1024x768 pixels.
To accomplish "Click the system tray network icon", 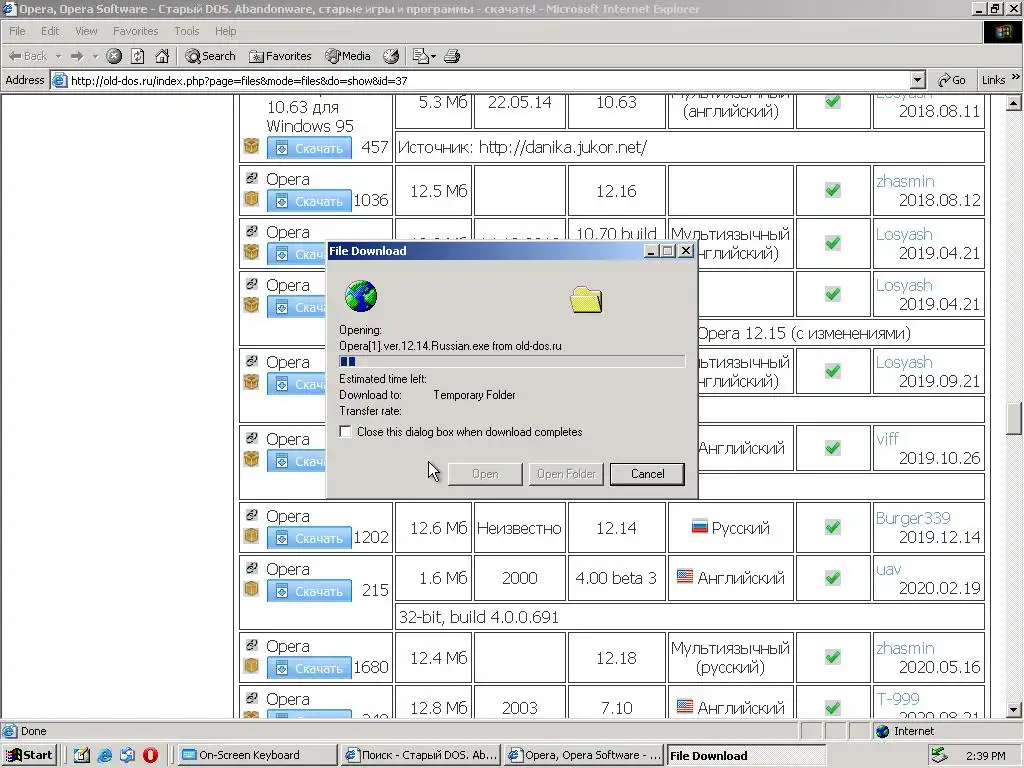I will tap(940, 756).
